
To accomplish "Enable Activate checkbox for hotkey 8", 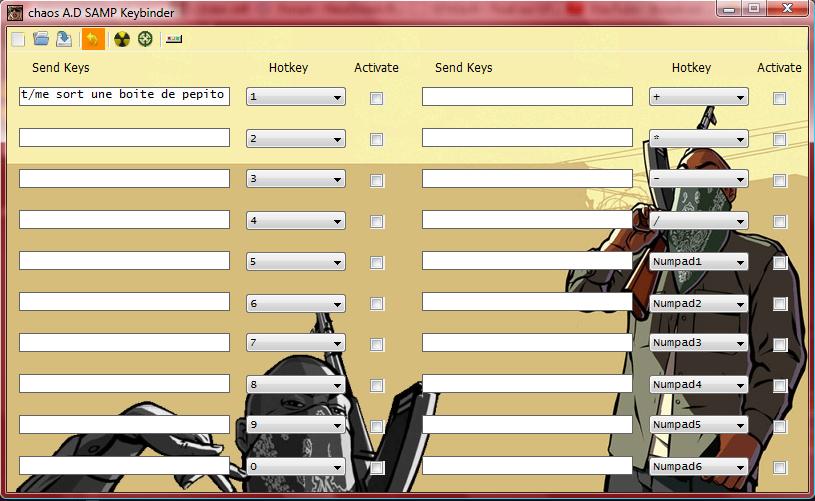I will [376, 385].
